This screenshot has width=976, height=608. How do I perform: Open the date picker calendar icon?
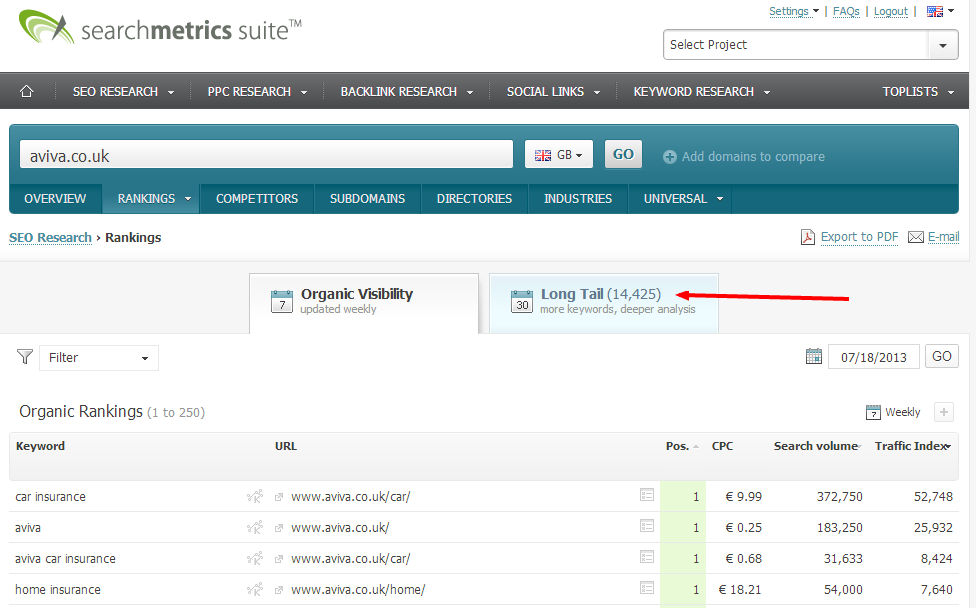pos(814,356)
